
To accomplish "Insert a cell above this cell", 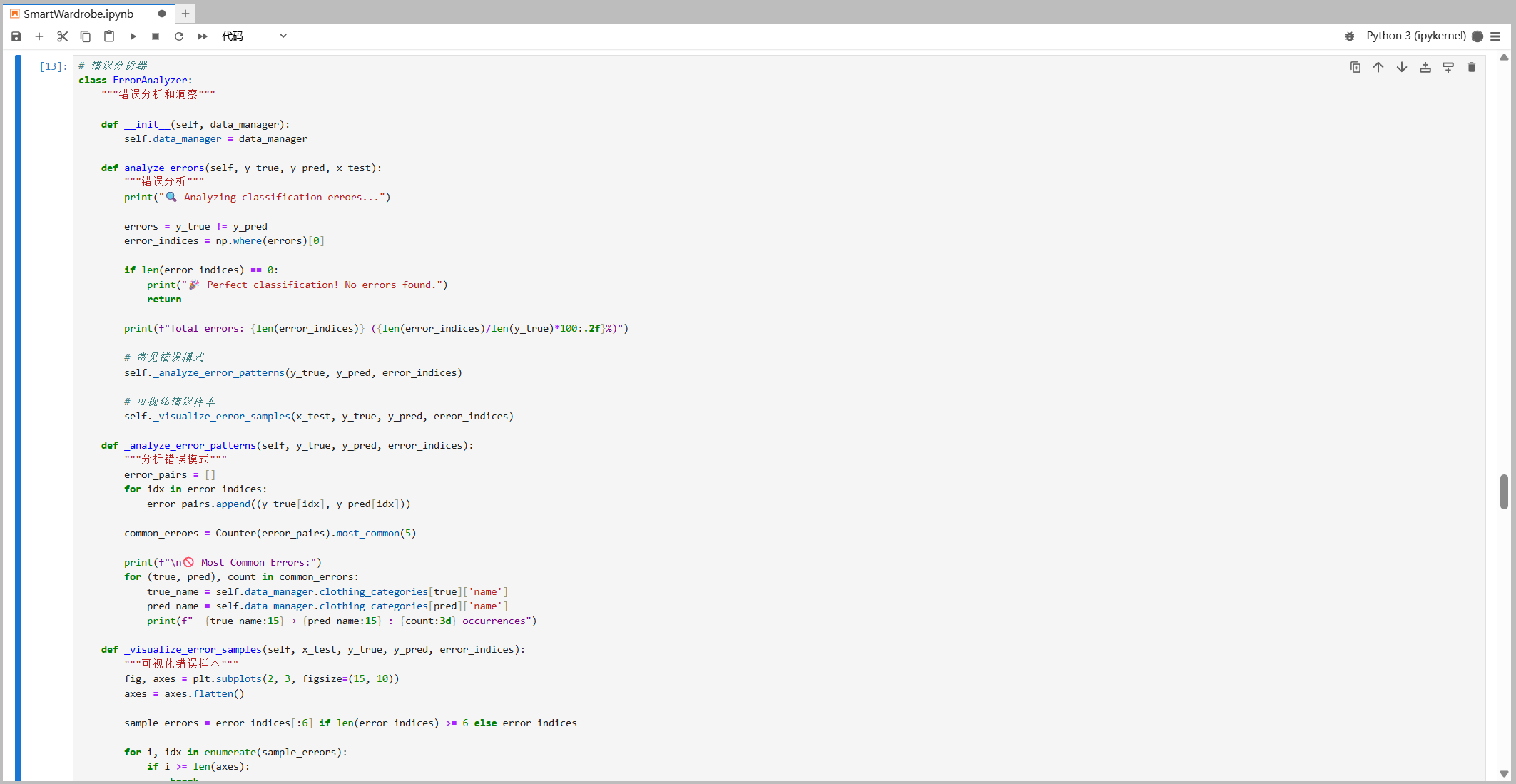I will pos(1425,67).
